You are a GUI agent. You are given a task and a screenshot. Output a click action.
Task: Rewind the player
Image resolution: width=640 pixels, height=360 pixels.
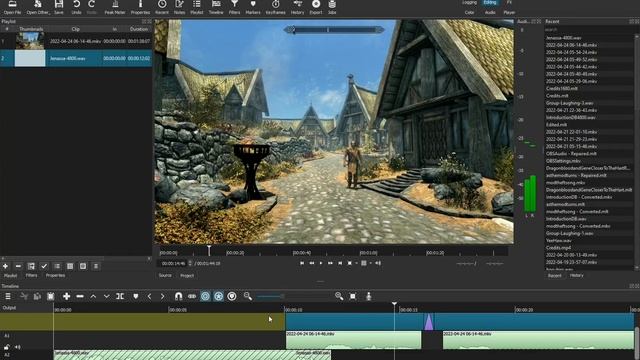click(x=312, y=263)
